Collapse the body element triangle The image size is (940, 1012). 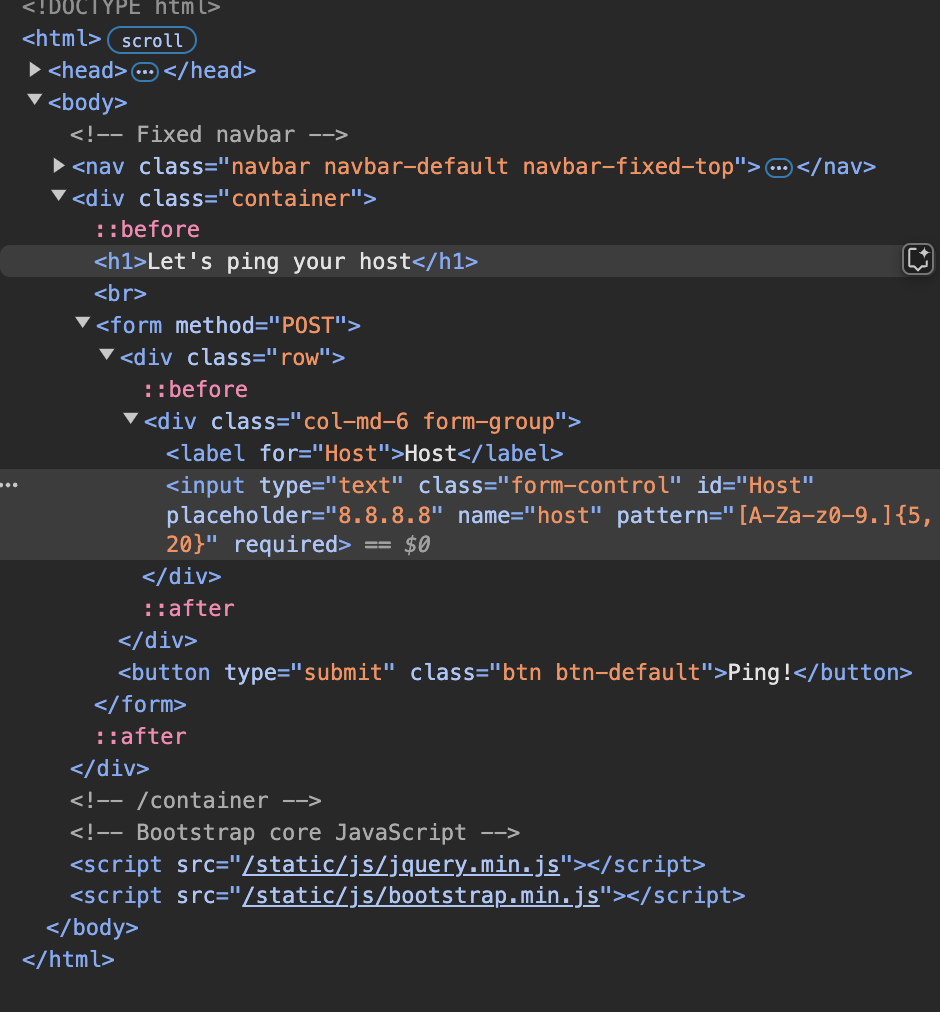click(35, 100)
